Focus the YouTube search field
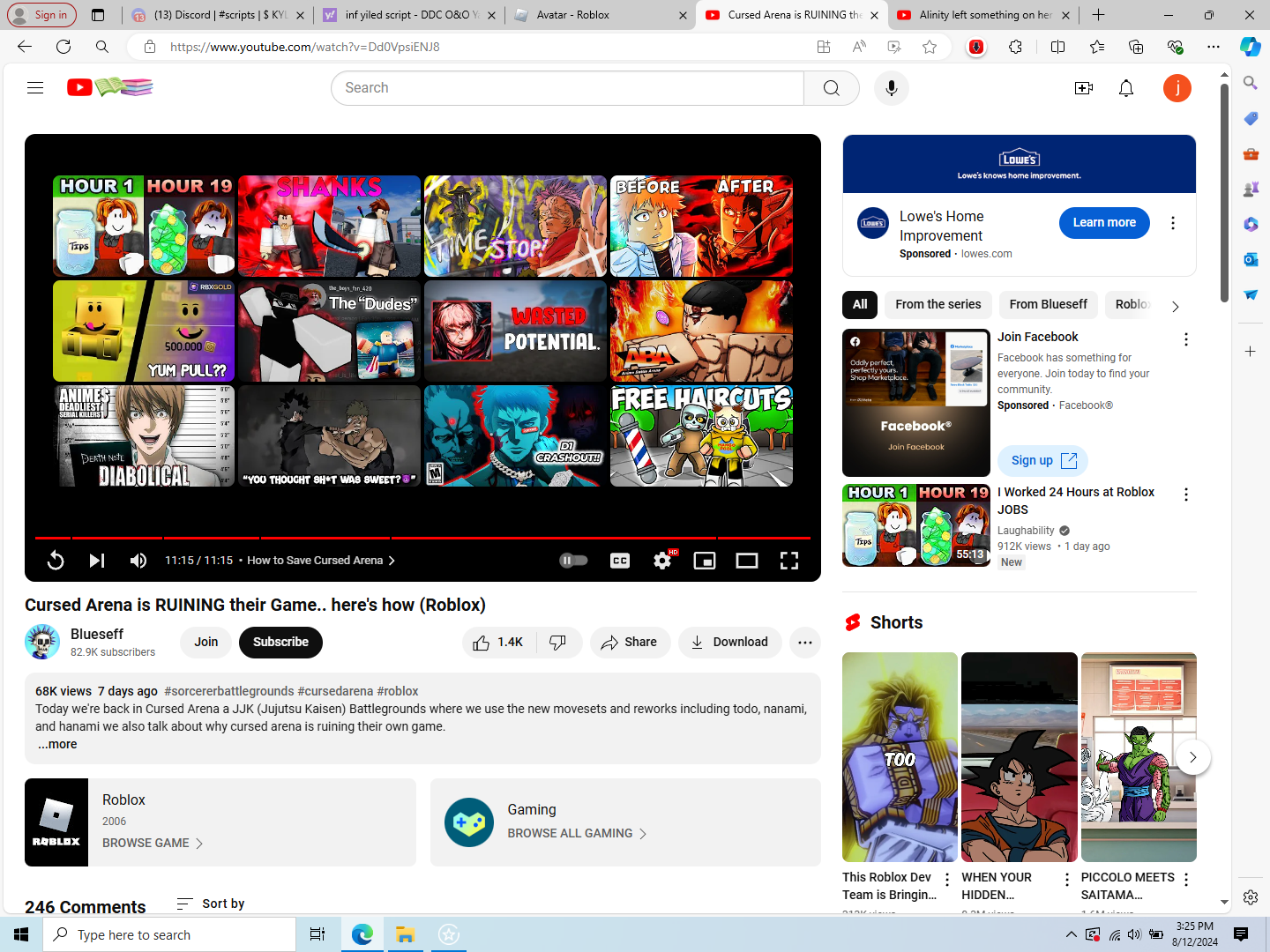 (x=567, y=88)
